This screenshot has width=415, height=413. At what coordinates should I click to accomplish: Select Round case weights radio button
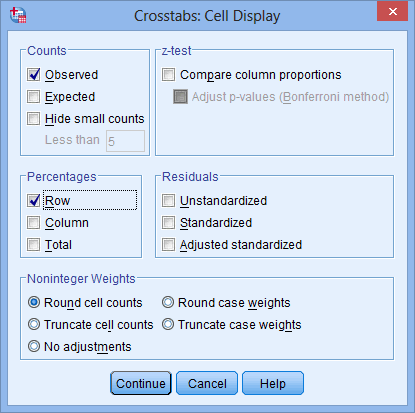pos(168,302)
